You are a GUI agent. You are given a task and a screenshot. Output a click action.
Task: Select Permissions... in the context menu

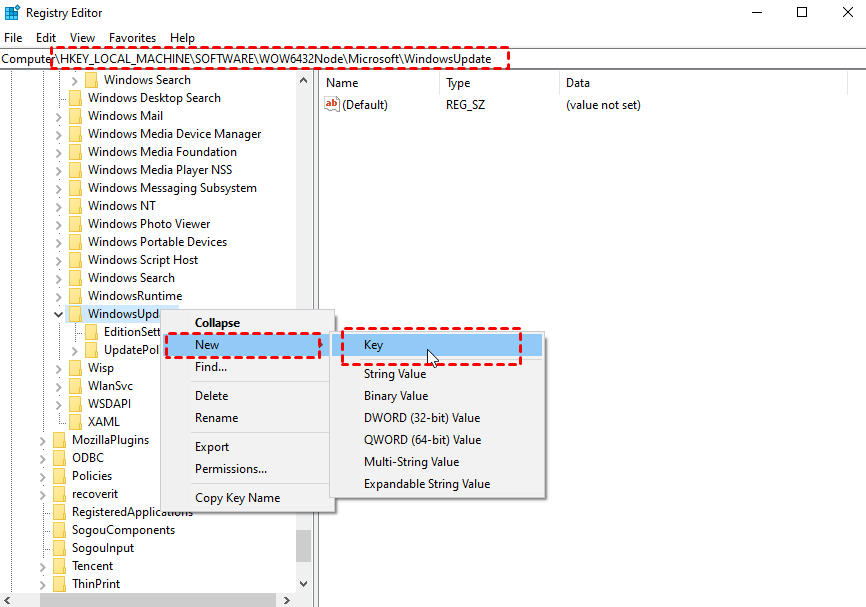(x=247, y=469)
